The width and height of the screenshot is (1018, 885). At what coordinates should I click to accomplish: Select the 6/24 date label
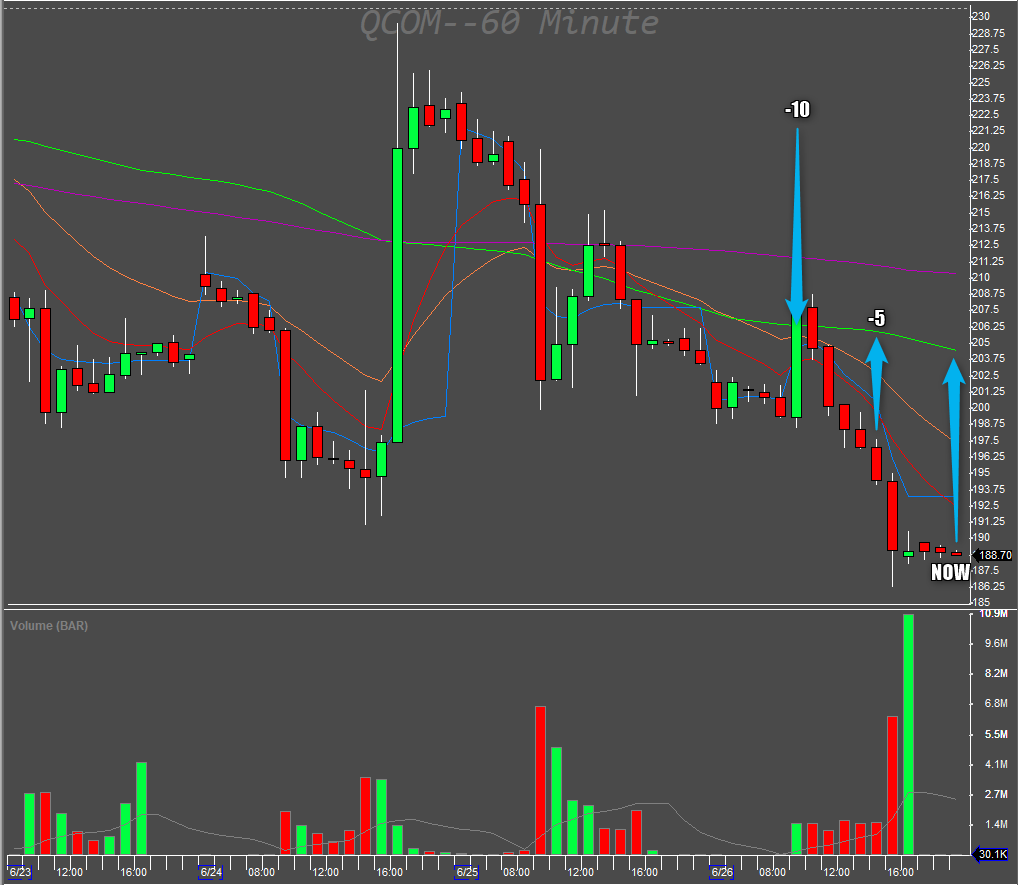point(211,872)
